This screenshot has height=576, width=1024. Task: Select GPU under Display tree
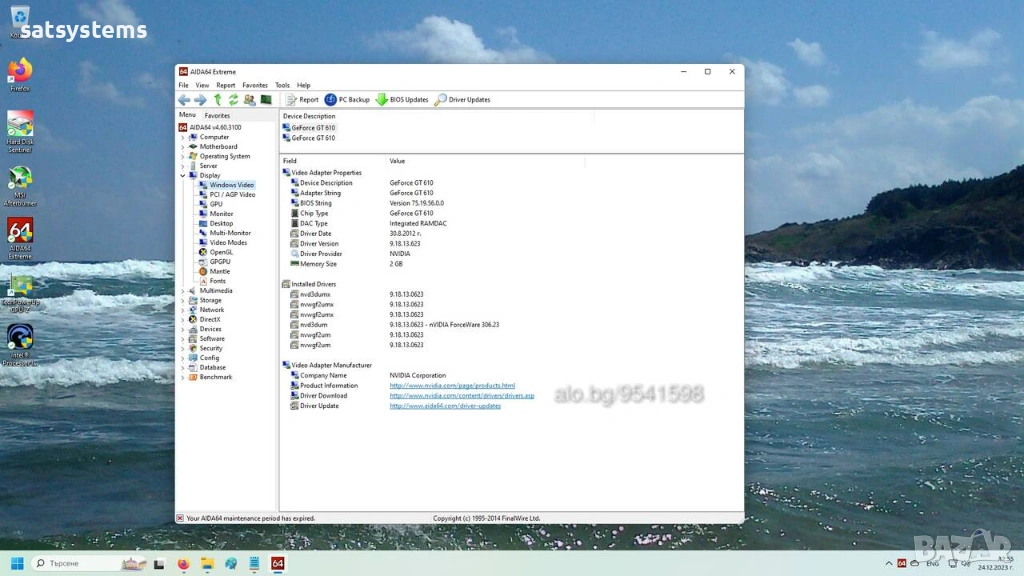216,204
